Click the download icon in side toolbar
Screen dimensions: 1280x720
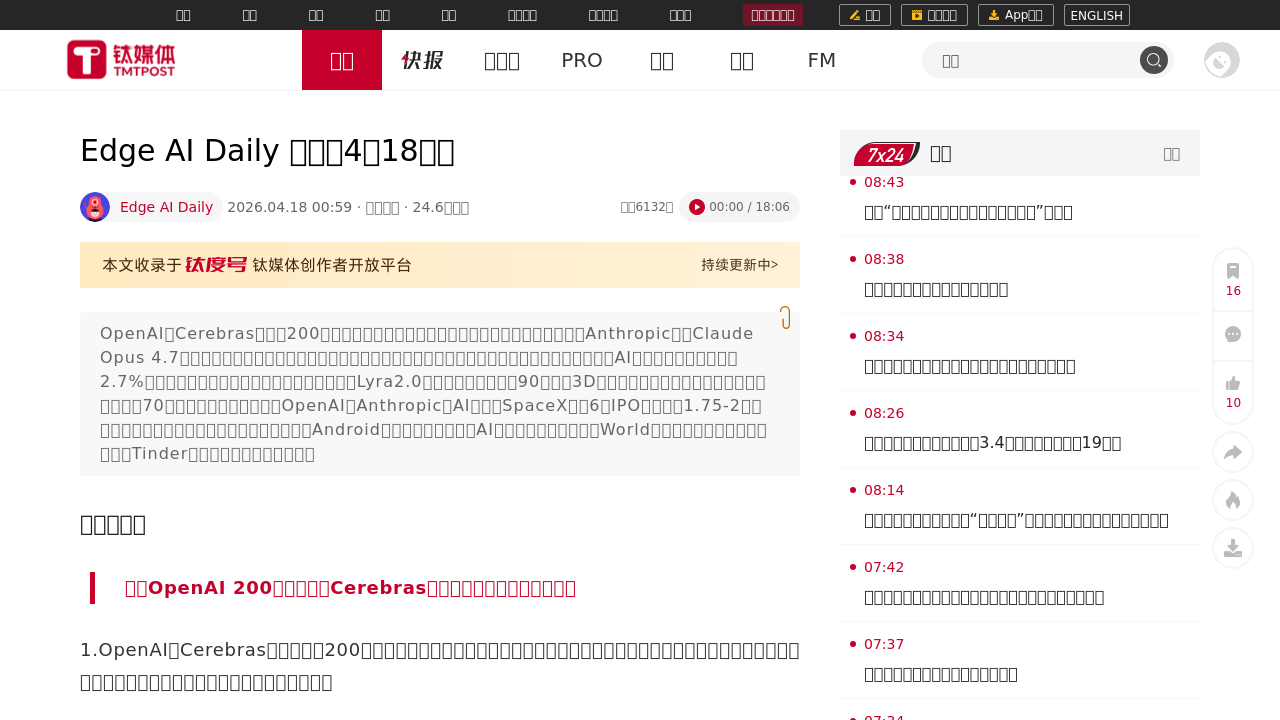click(1233, 548)
